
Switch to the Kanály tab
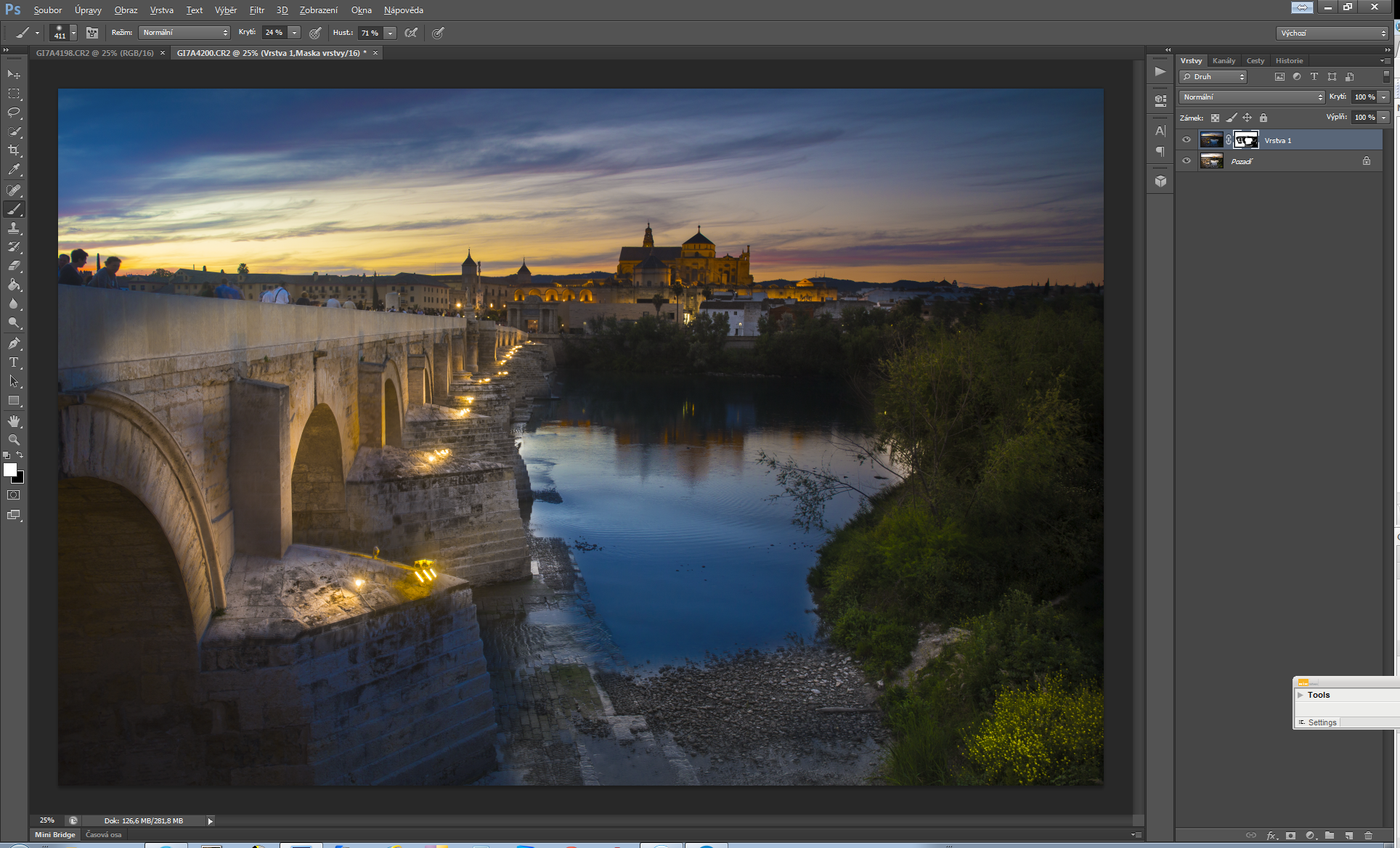coord(1224,61)
